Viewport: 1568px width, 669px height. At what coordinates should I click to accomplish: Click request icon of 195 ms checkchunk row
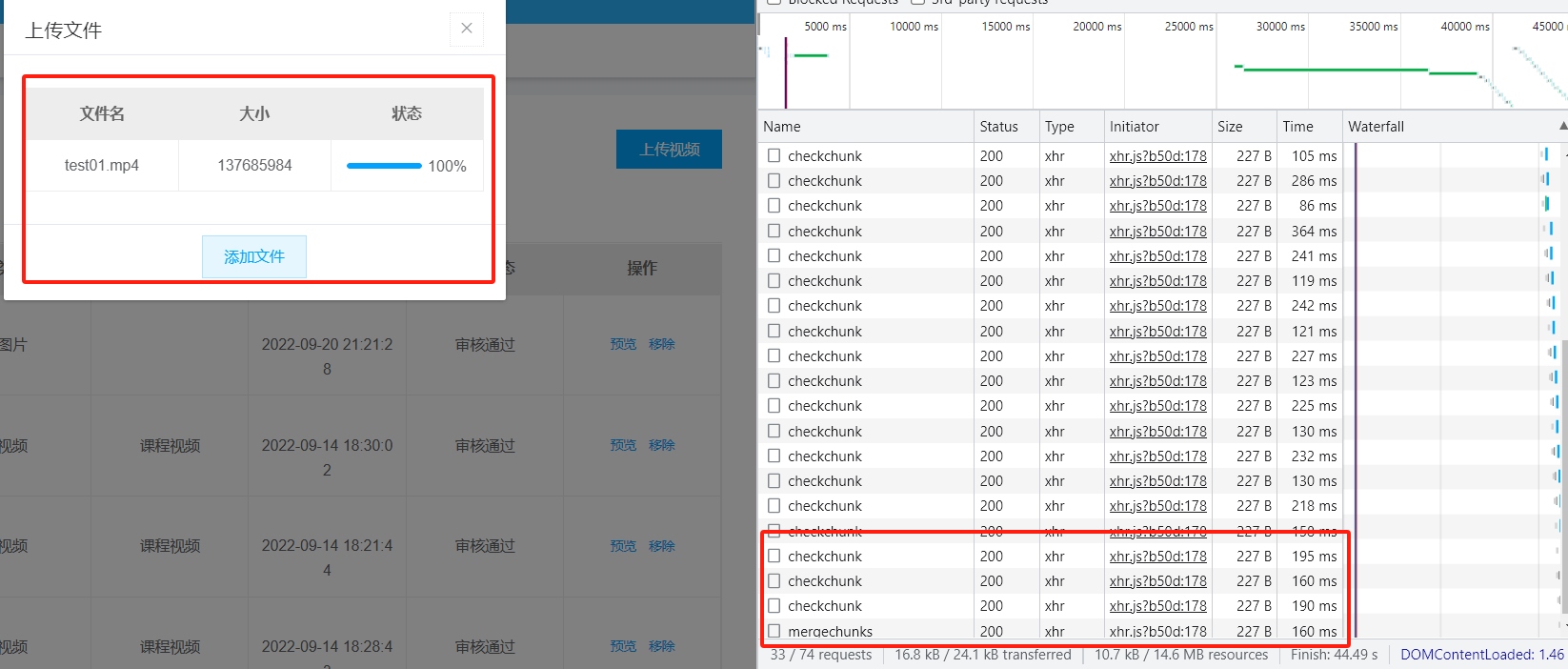(x=774, y=556)
